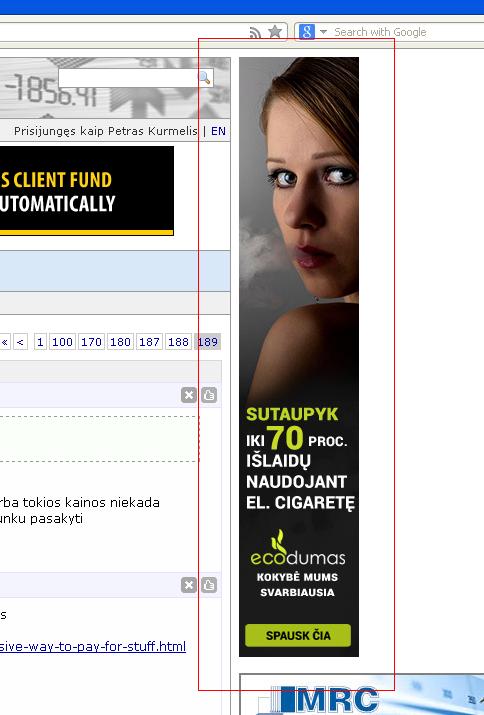
Task: Click the Google search engine icon
Action: click(307, 31)
